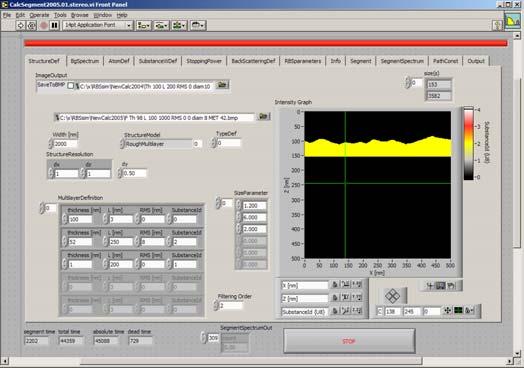Switch to the RBSparameters tab
Viewport: 524px width, 368px height.
point(302,61)
